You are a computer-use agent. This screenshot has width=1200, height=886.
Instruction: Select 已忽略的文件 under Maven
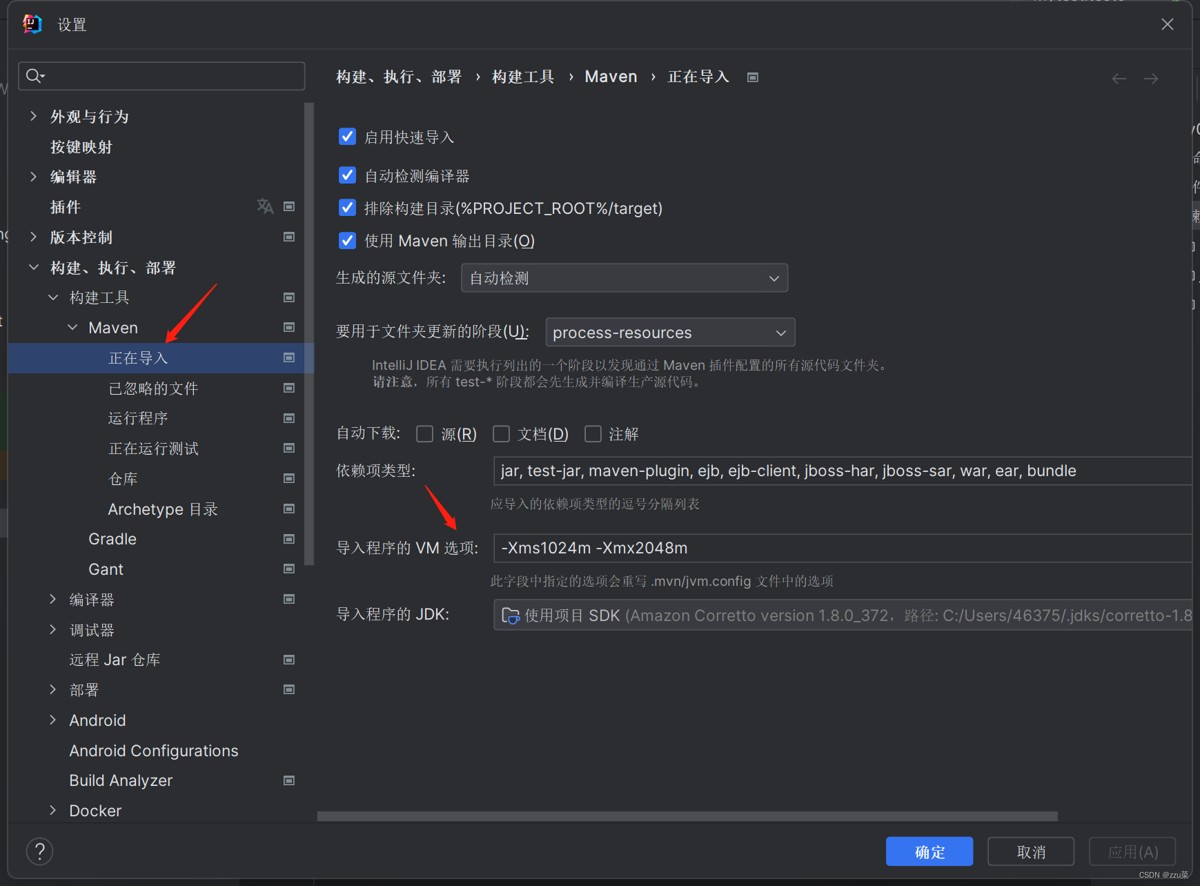pyautogui.click(x=153, y=388)
